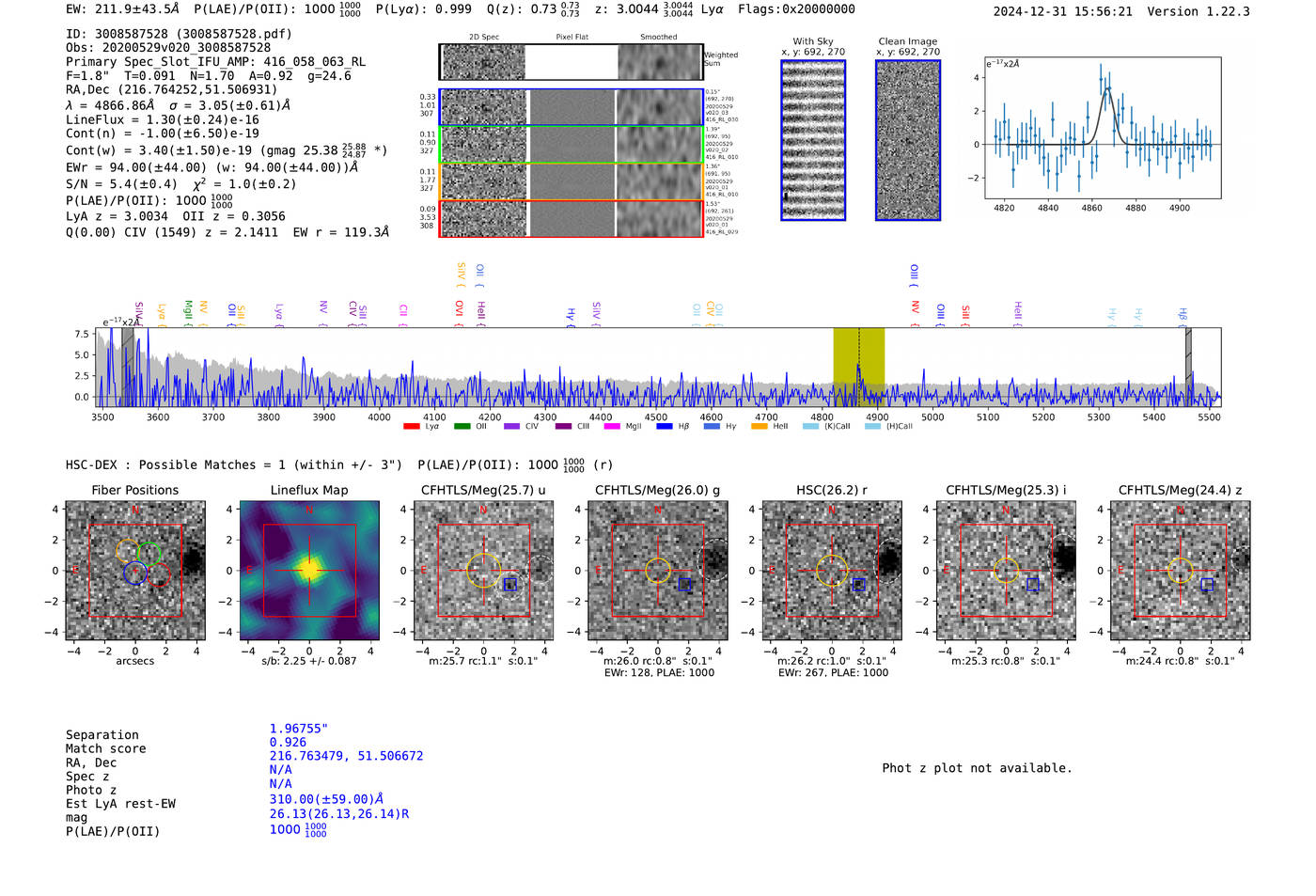Screen dimensions: 1316x896
Task: Click the Flags:0x20000000 header text
Action: point(796,9)
